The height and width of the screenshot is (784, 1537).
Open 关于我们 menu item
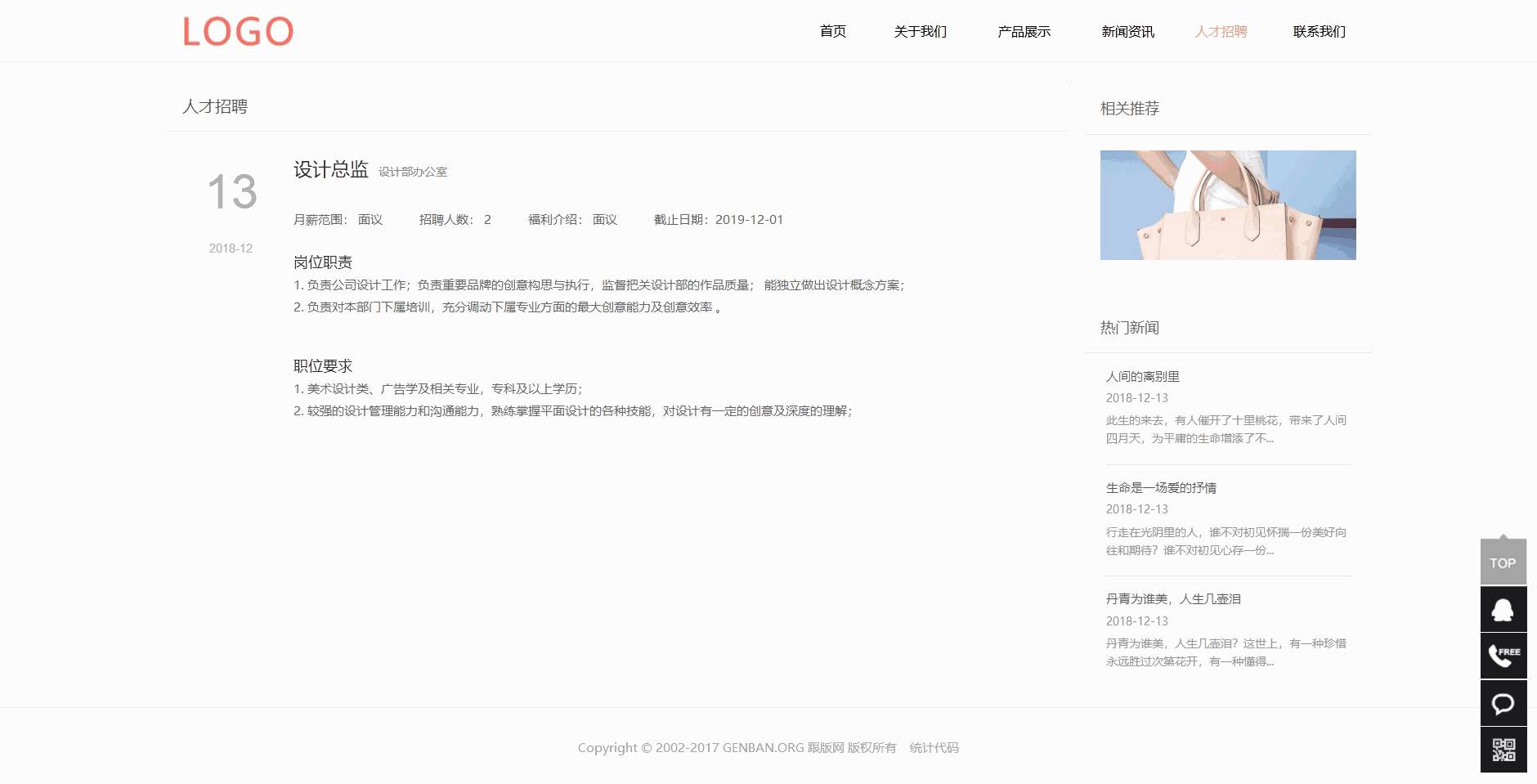[921, 31]
